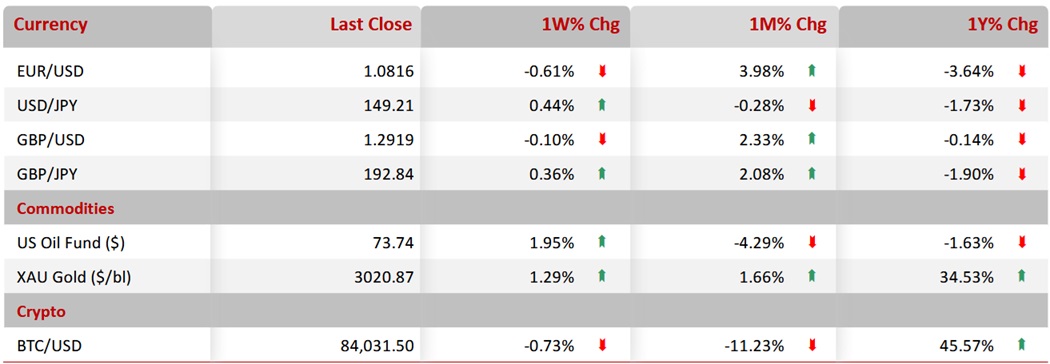This screenshot has width=1050, height=364.
Task: Click the red arrow next to BTC/USD -11.23%
Action: [x=812, y=346]
